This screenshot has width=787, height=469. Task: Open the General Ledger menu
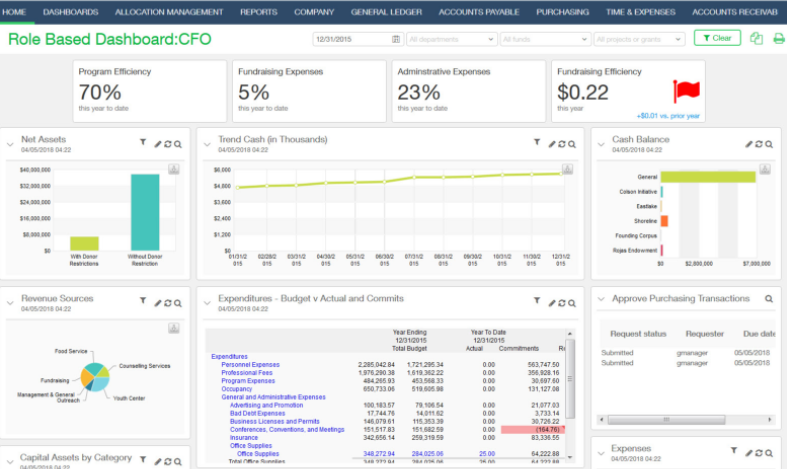(386, 12)
